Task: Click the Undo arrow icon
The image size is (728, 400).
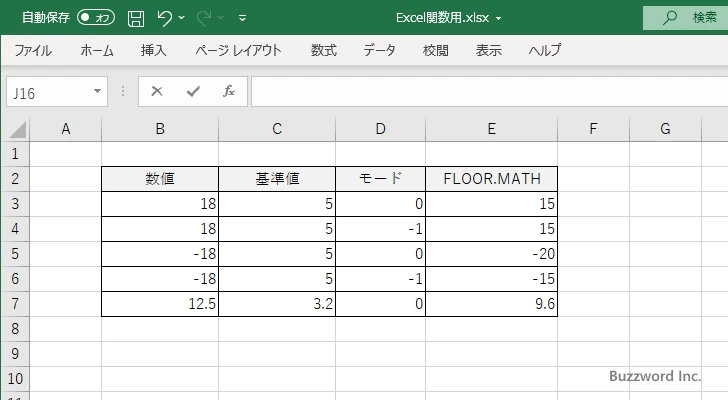Action: pos(166,17)
